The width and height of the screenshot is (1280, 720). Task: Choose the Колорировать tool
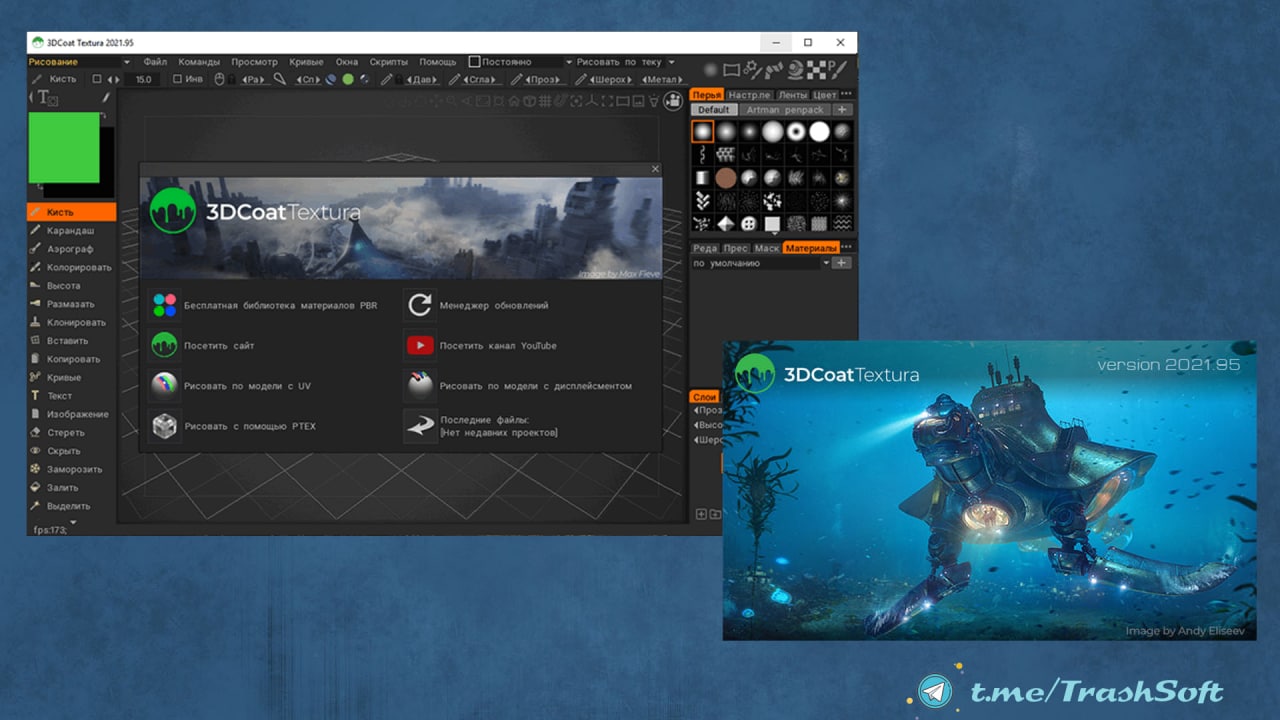point(71,267)
